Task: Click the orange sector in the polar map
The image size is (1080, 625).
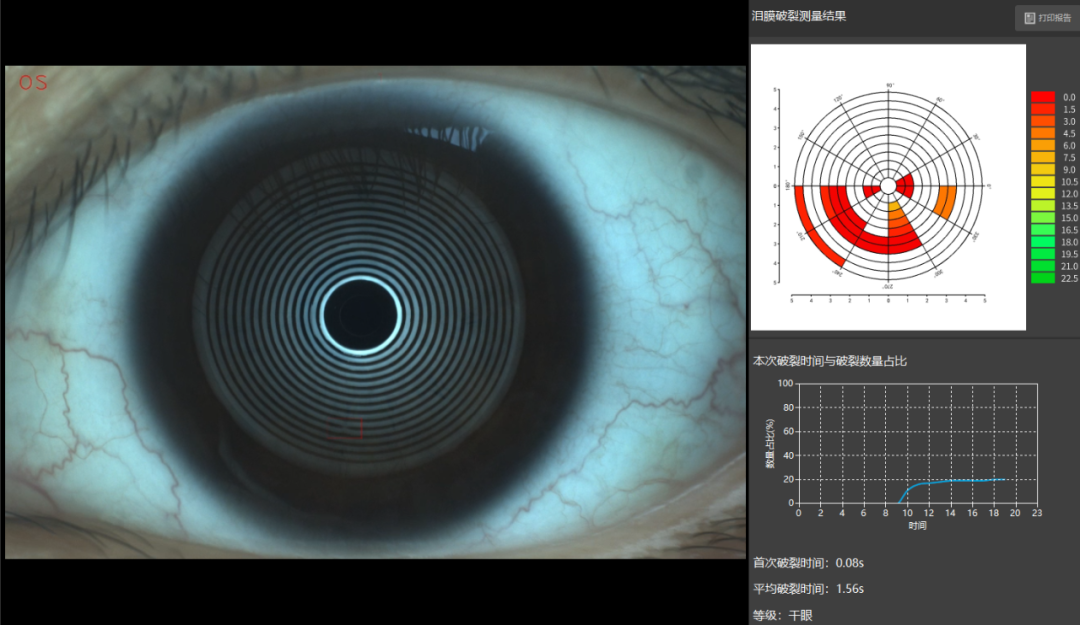Action: coord(946,201)
